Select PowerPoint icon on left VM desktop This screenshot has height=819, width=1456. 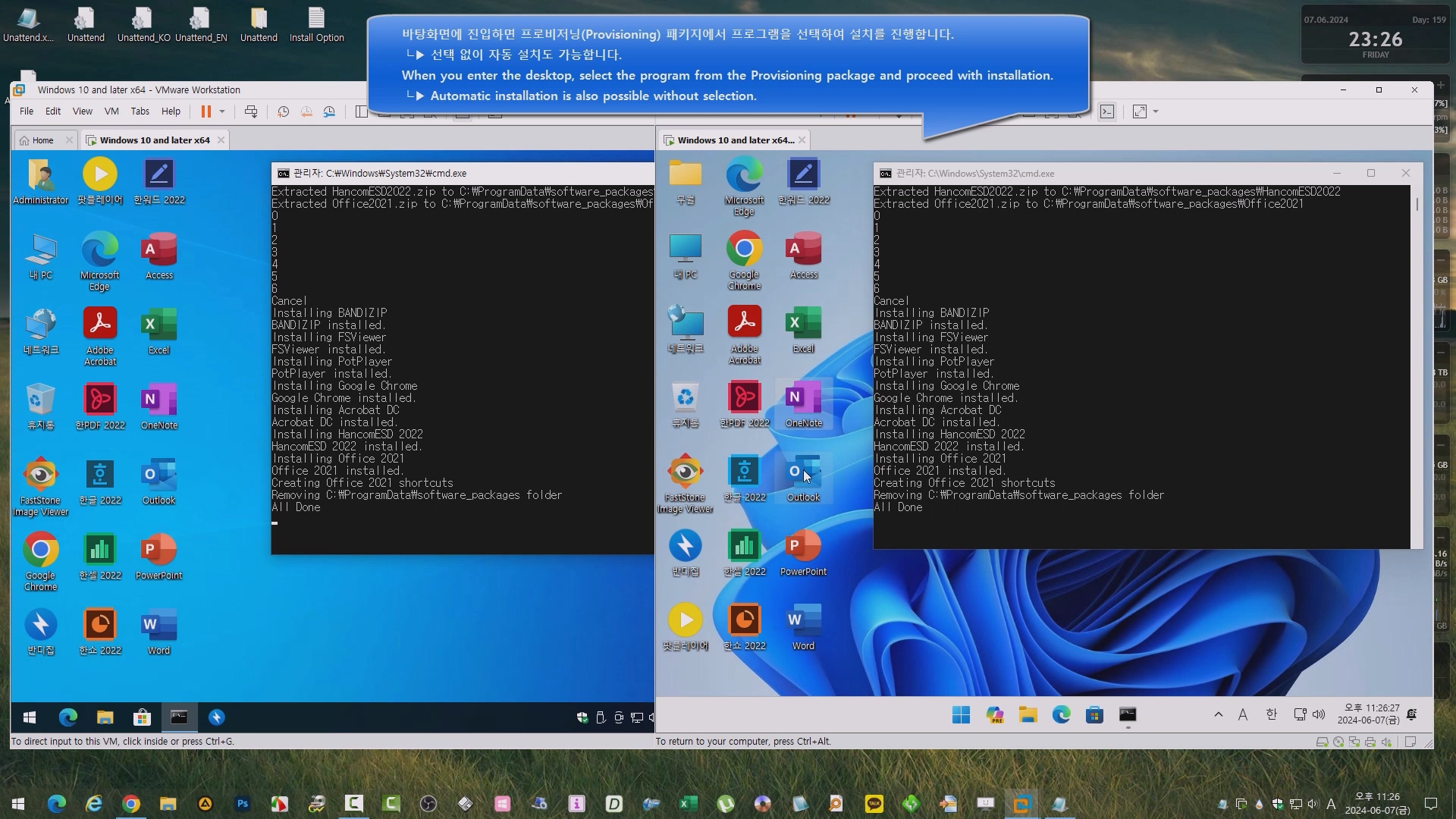159,557
